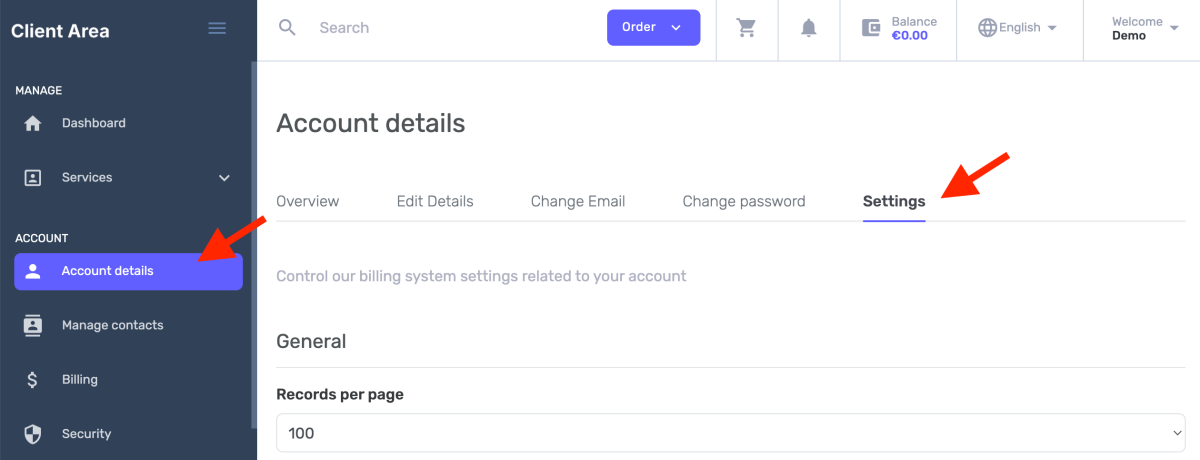The height and width of the screenshot is (460, 1200).
Task: Click the Security shield icon
Action: click(x=33, y=434)
